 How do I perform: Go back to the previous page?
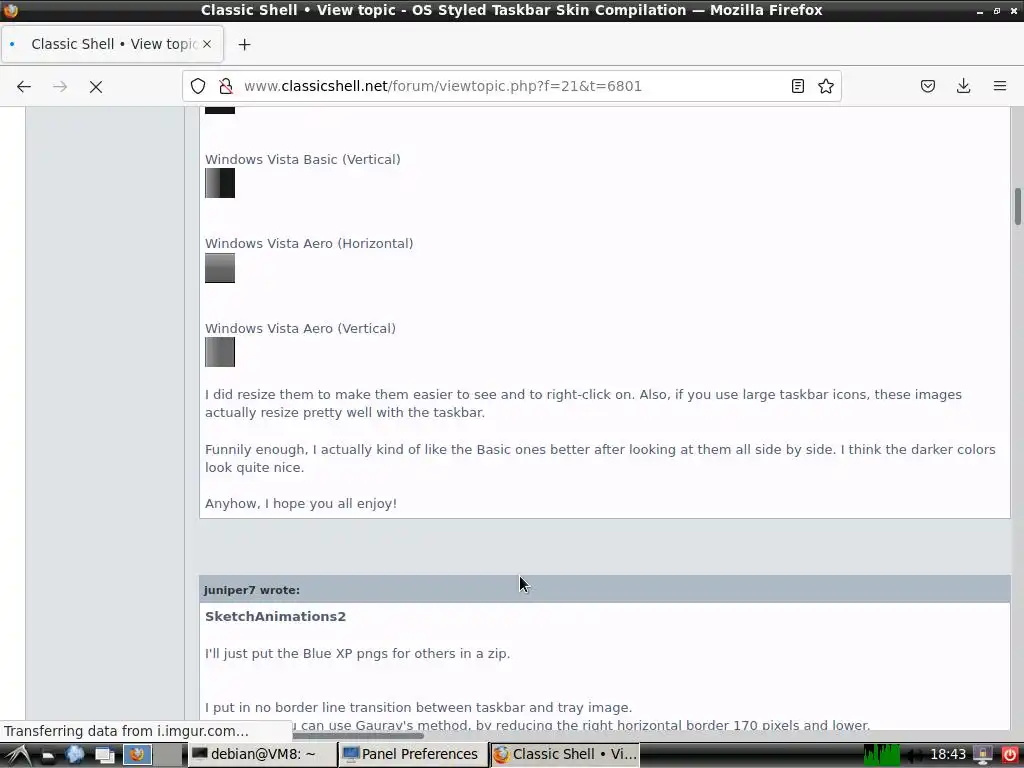(24, 86)
